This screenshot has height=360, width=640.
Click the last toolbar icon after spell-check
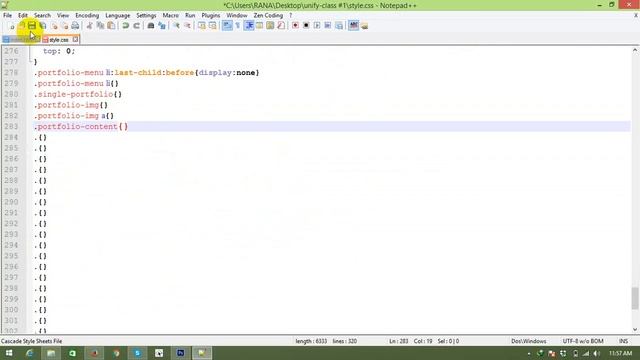click(364, 26)
